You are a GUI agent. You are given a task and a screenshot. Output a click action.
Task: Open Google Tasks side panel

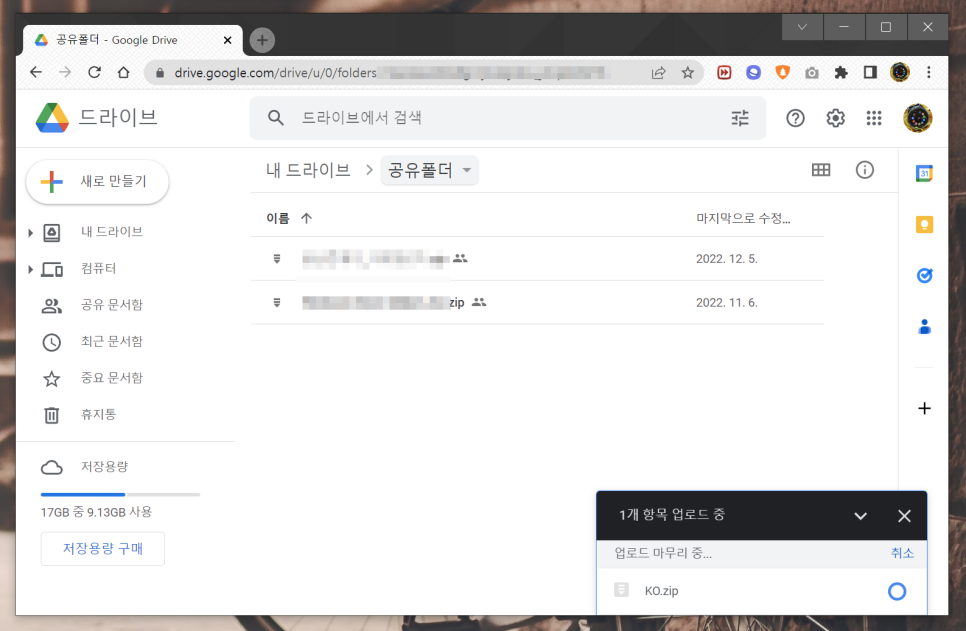[924, 275]
